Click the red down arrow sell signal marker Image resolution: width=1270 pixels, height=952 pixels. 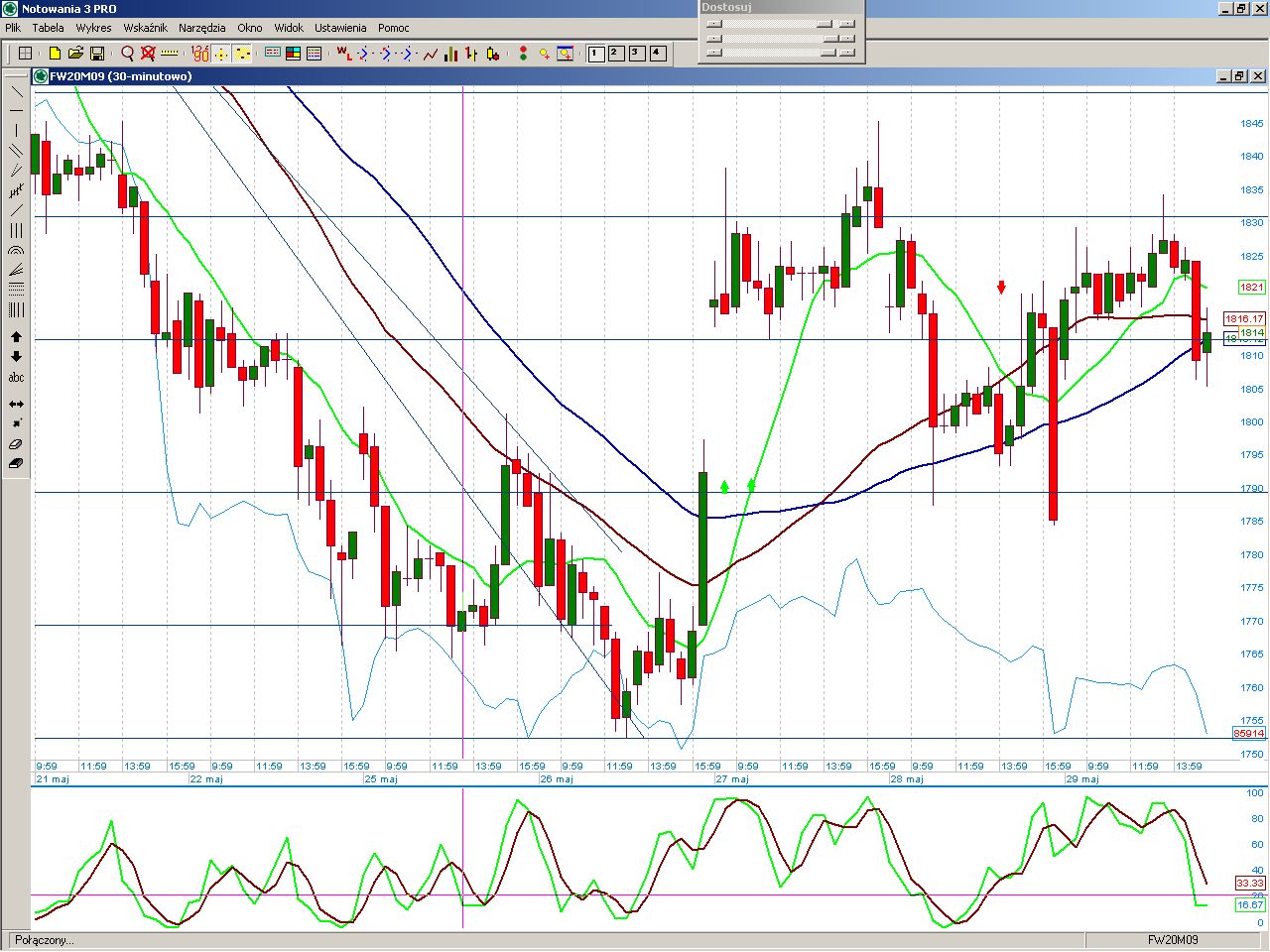tap(1002, 288)
